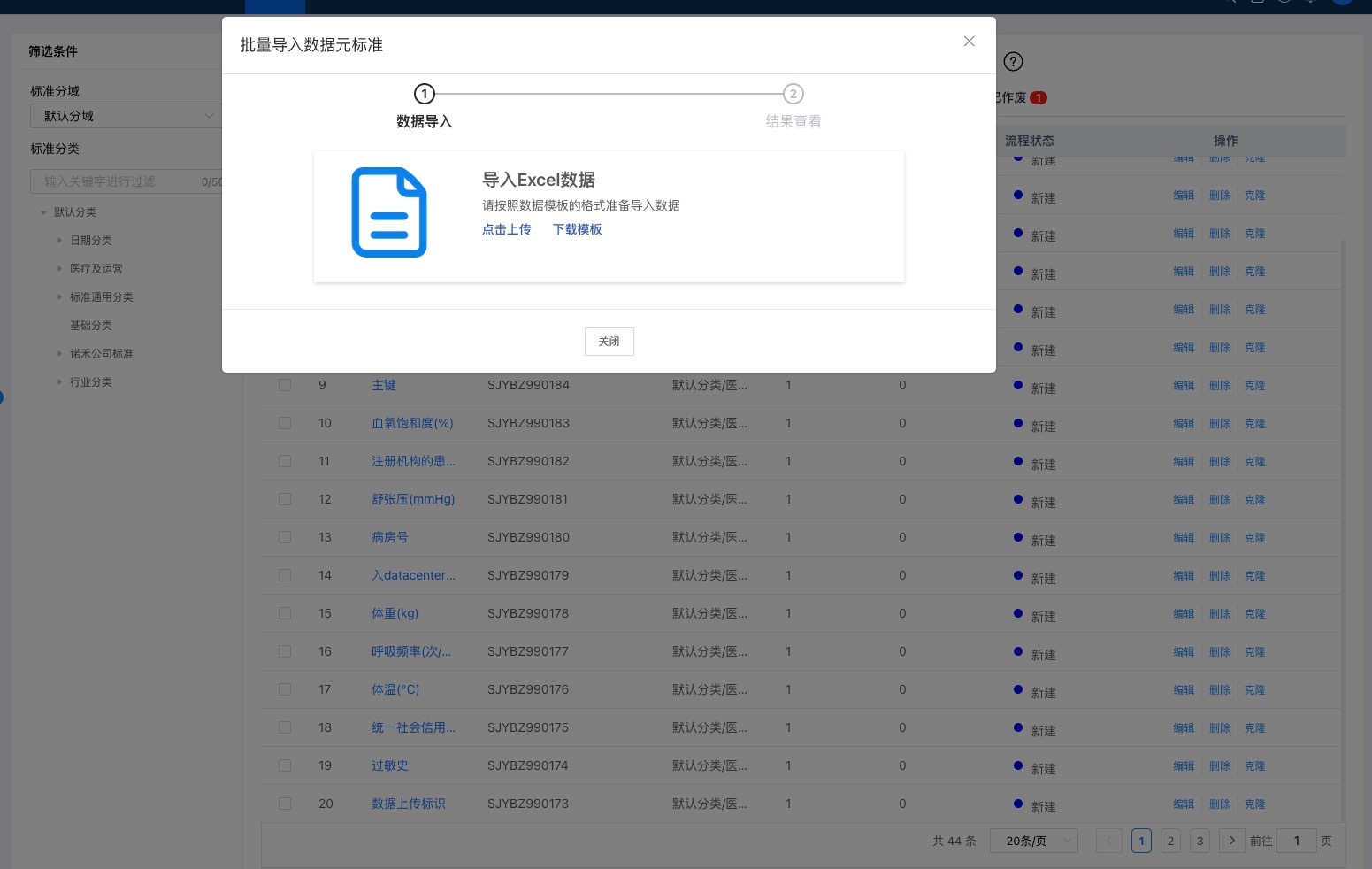Click 下载模板 to download template
Image resolution: width=1372 pixels, height=869 pixels.
tap(577, 229)
